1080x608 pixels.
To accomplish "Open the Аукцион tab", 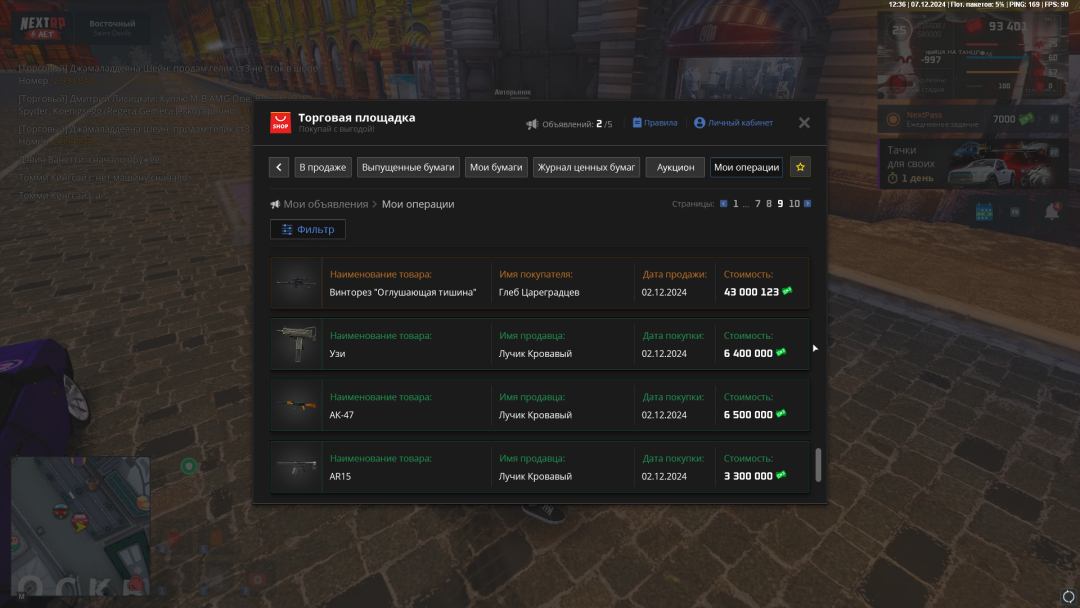I will (675, 167).
